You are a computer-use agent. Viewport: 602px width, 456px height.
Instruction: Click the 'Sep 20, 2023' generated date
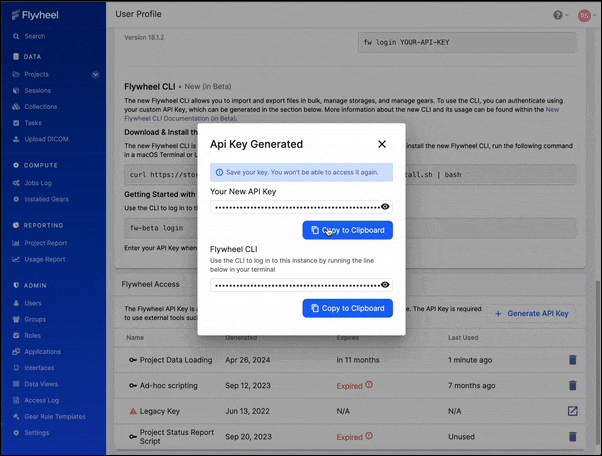point(248,437)
